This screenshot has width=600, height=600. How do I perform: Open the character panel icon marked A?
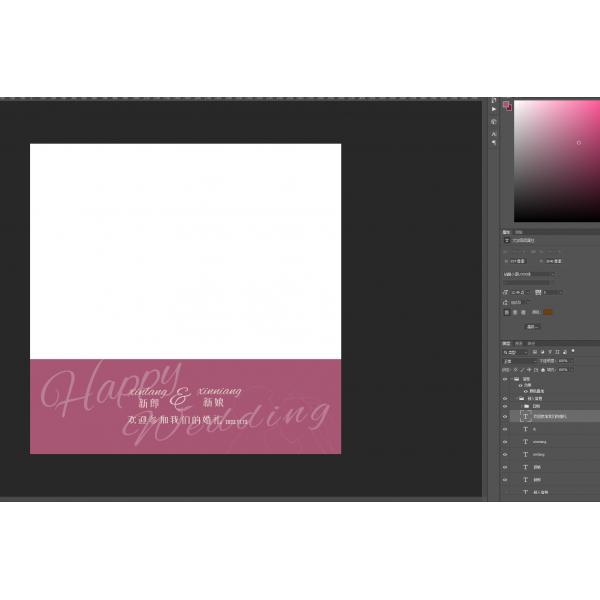494,133
